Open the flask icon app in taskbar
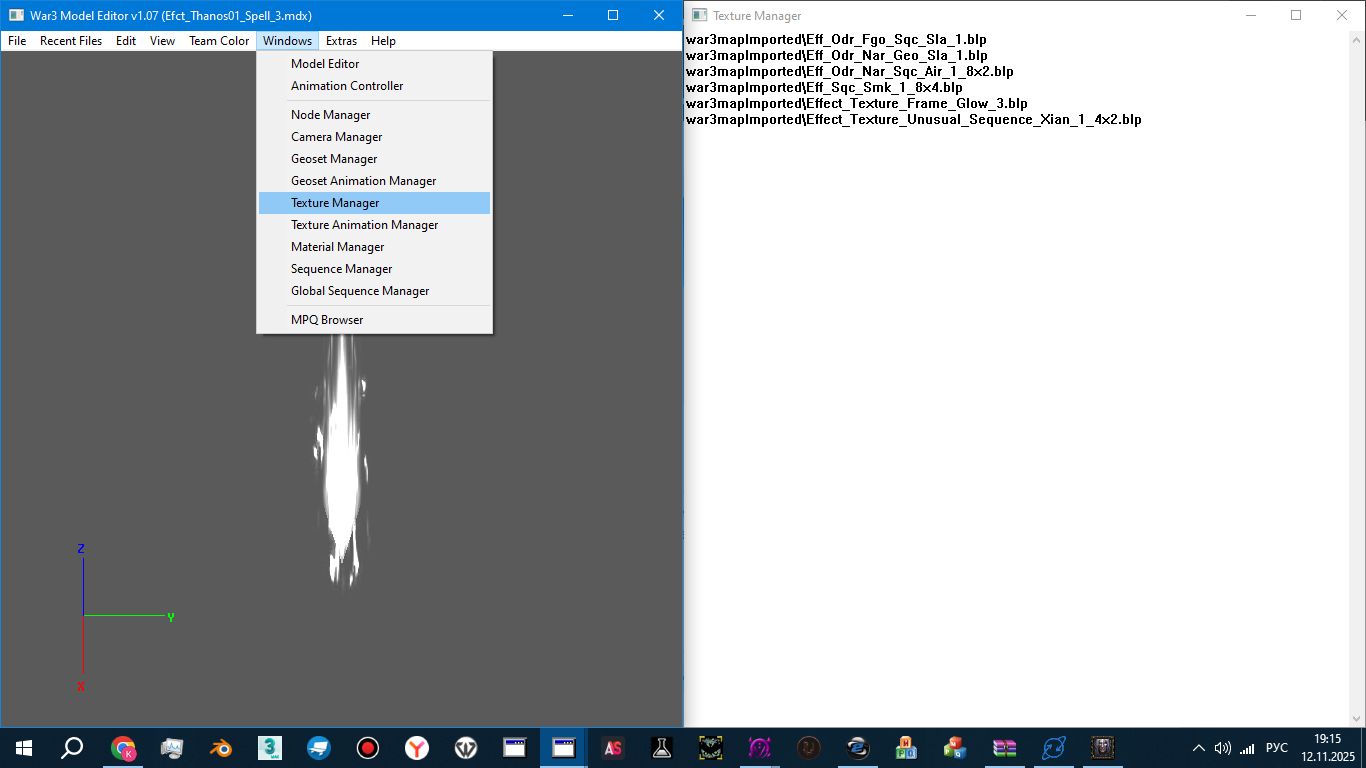This screenshot has width=1366, height=768. coord(661,748)
